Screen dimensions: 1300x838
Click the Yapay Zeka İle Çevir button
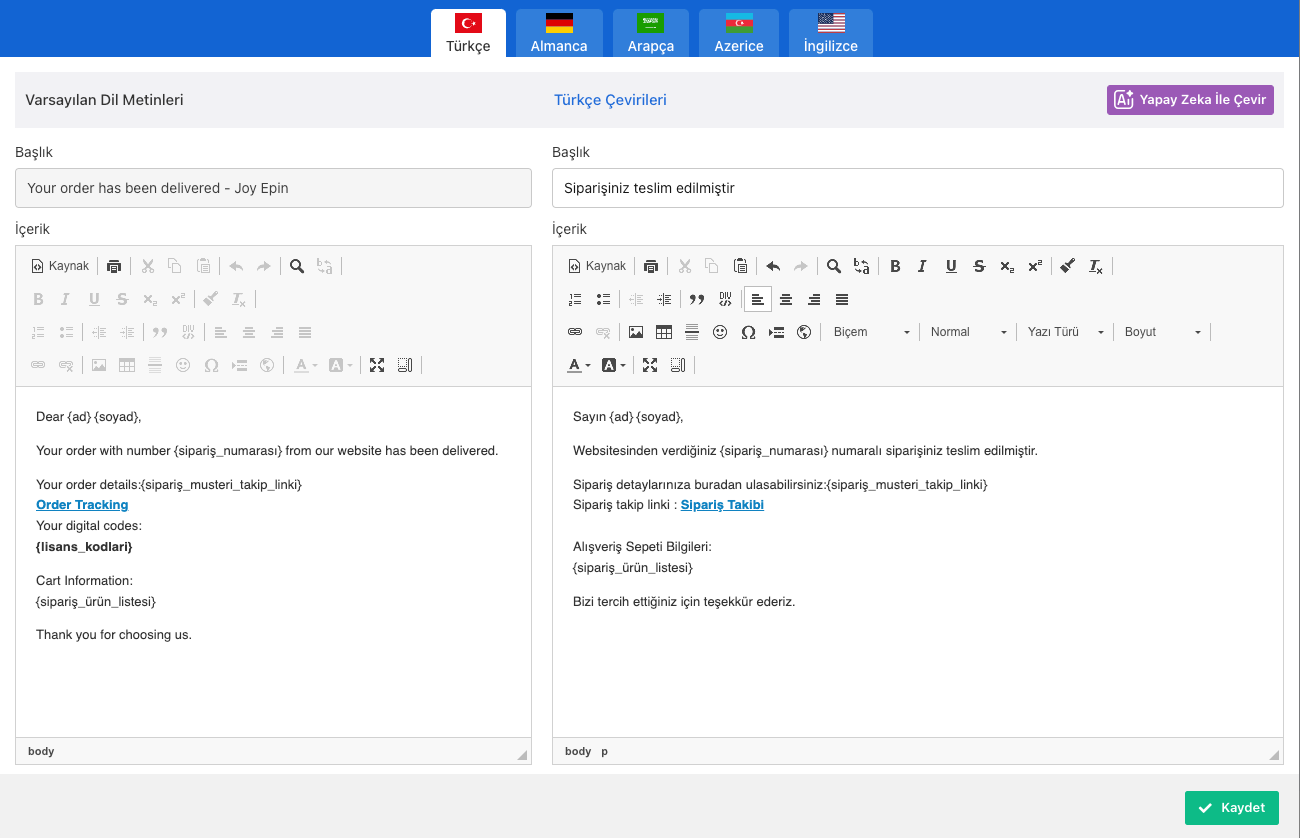tap(1190, 100)
